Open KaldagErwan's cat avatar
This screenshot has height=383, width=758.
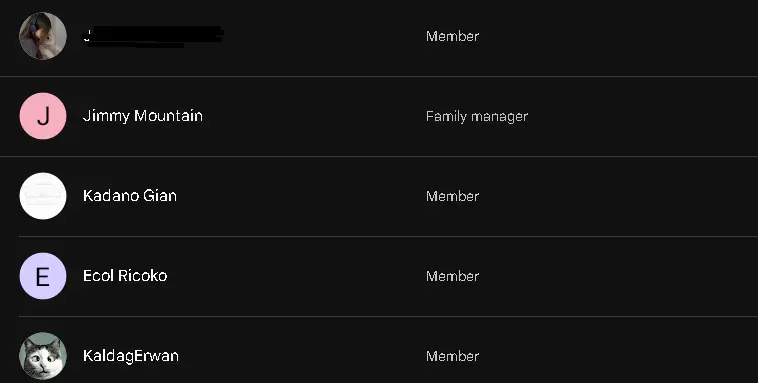click(x=43, y=356)
